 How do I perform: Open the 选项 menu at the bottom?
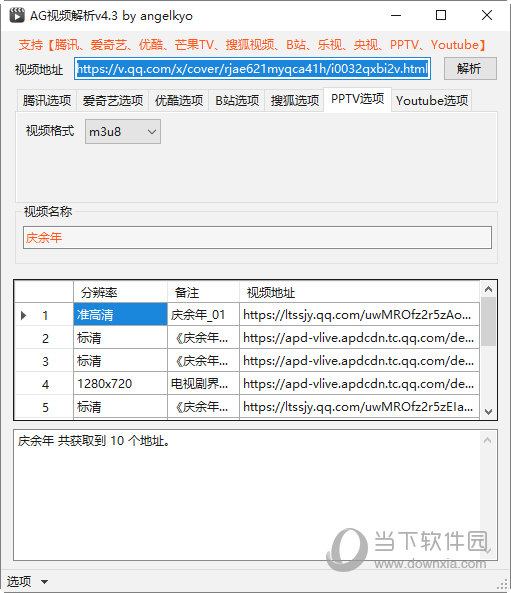[27, 581]
